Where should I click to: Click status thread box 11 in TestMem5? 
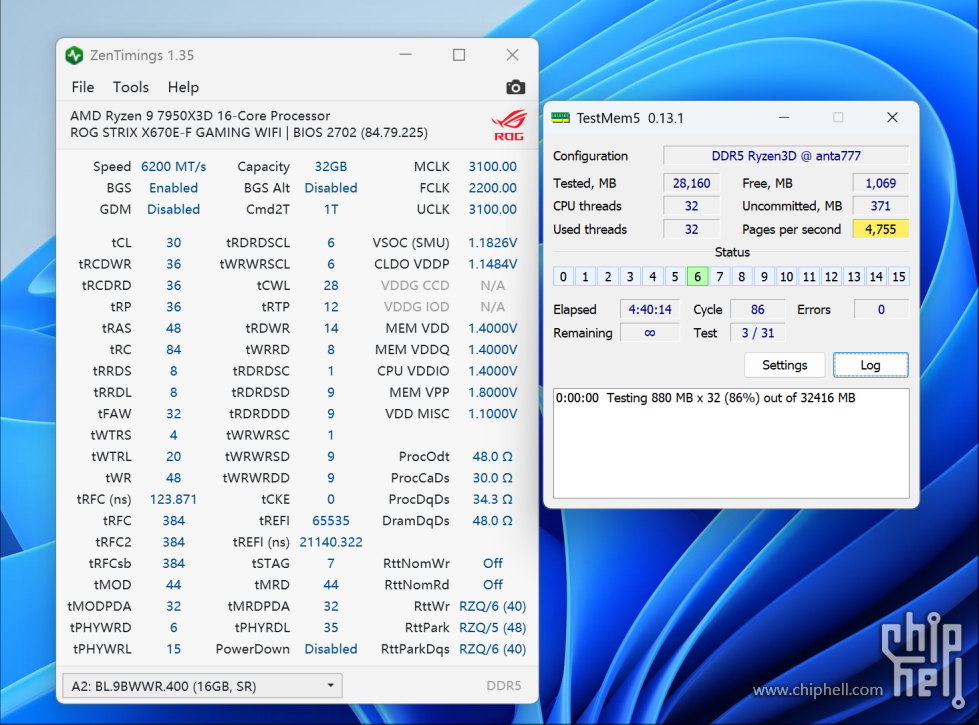coord(809,277)
